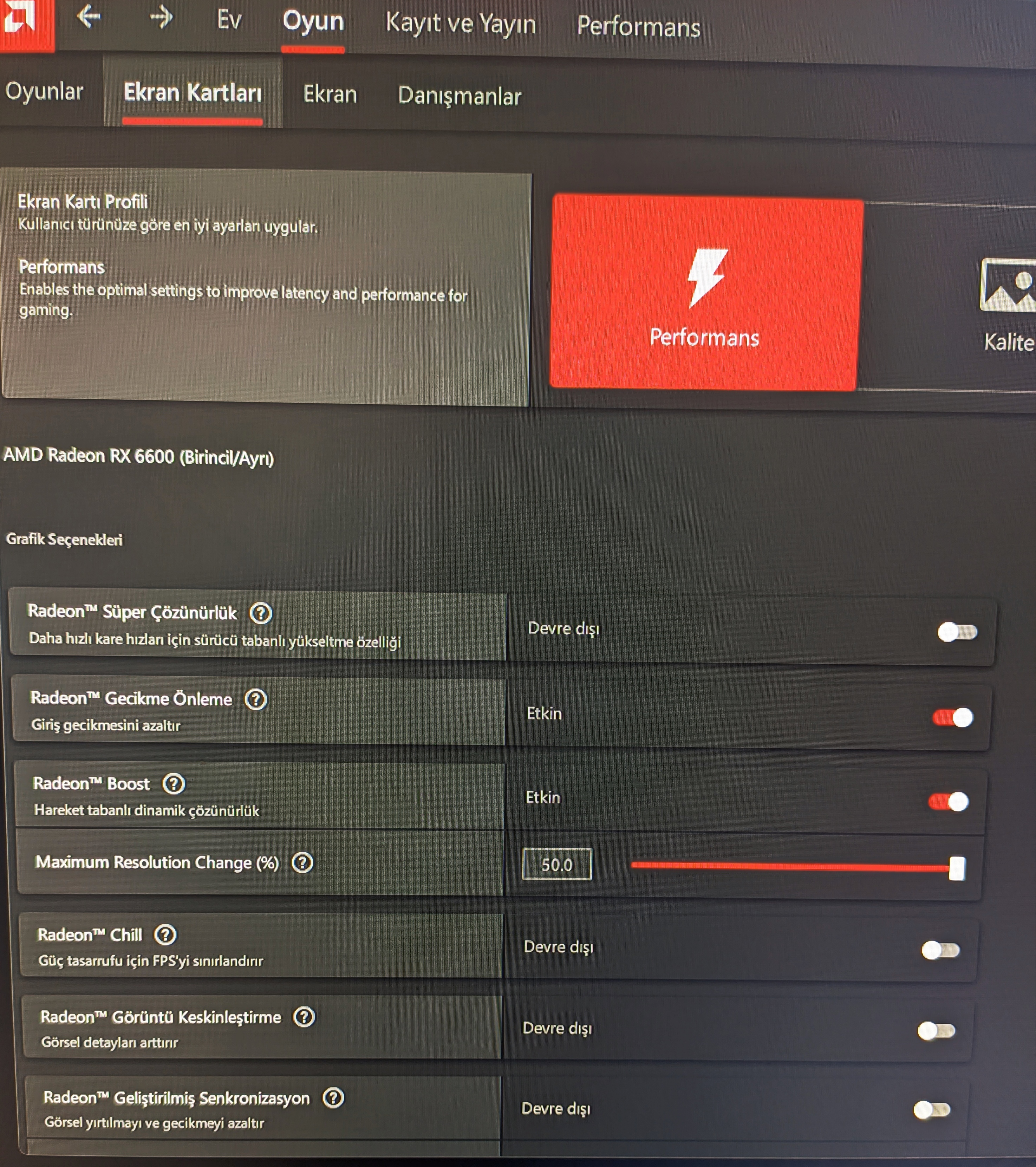The height and width of the screenshot is (1167, 1036).
Task: Switch to Oyunlar sub-tab
Action: [44, 92]
